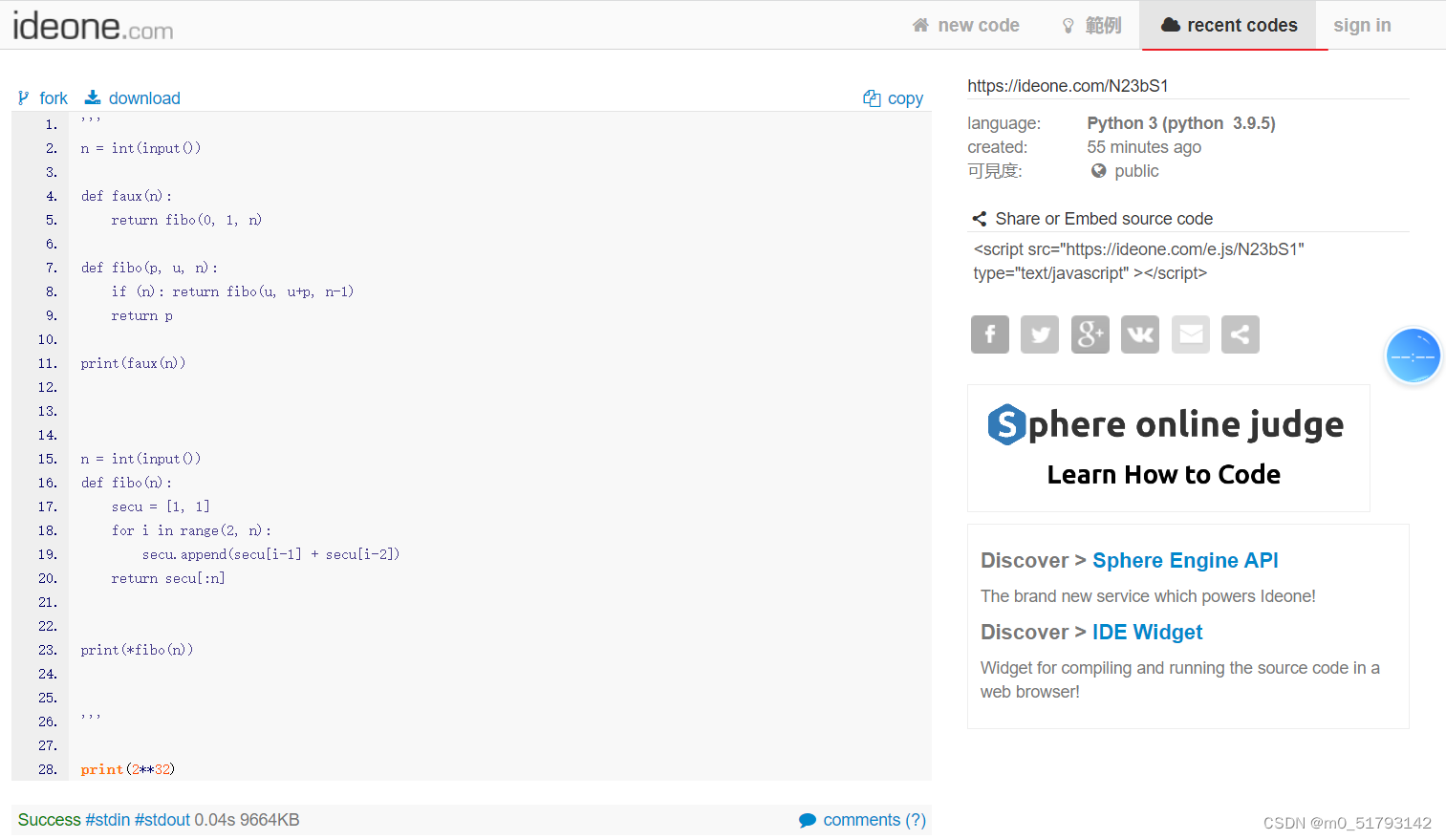Click code line 'print(2**32)'
This screenshot has height=840, width=1446.
[x=127, y=769]
